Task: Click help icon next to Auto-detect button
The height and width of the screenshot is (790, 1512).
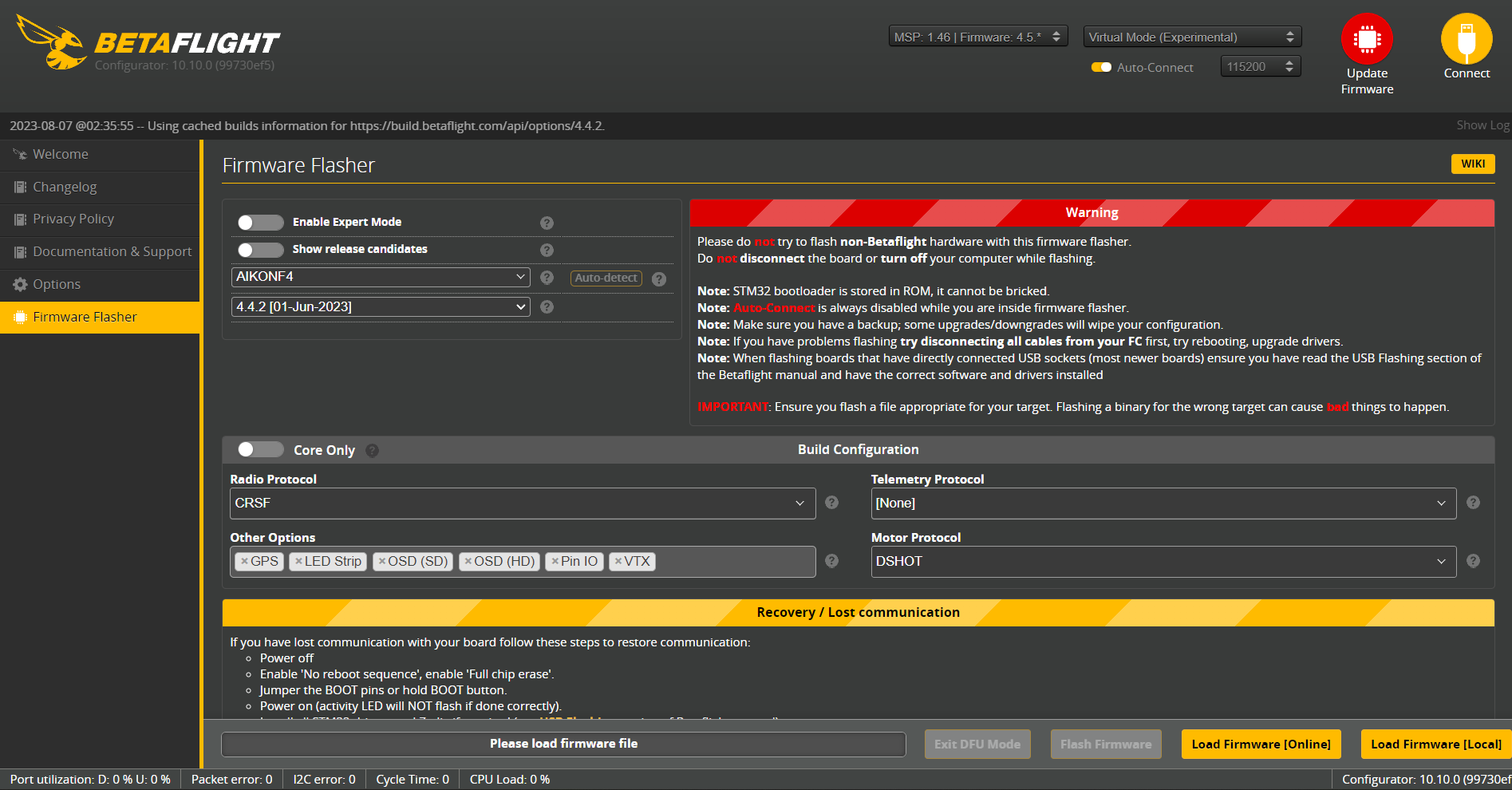Action: point(659,279)
